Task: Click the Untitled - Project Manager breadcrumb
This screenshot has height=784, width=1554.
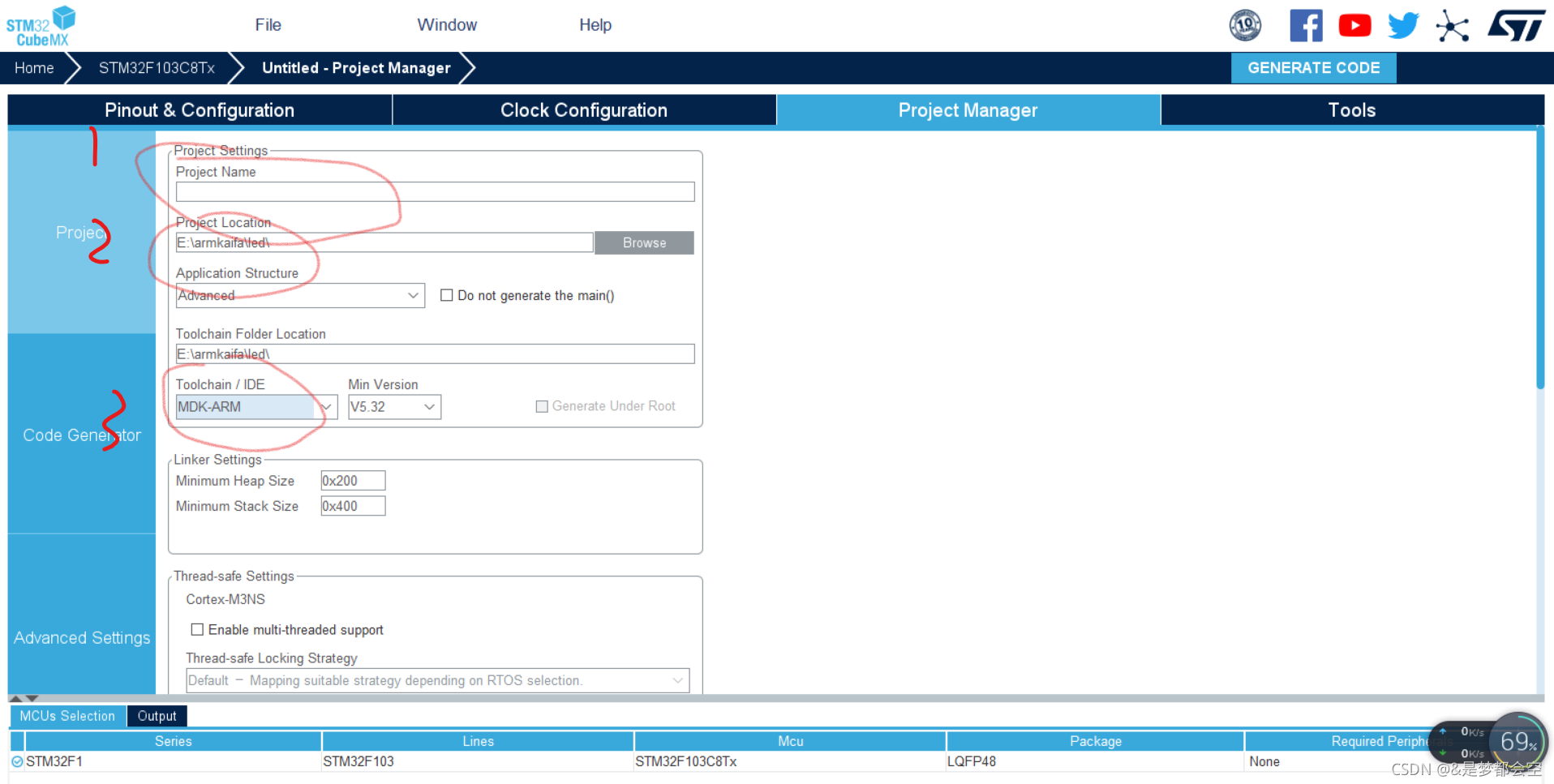Action: tap(356, 68)
